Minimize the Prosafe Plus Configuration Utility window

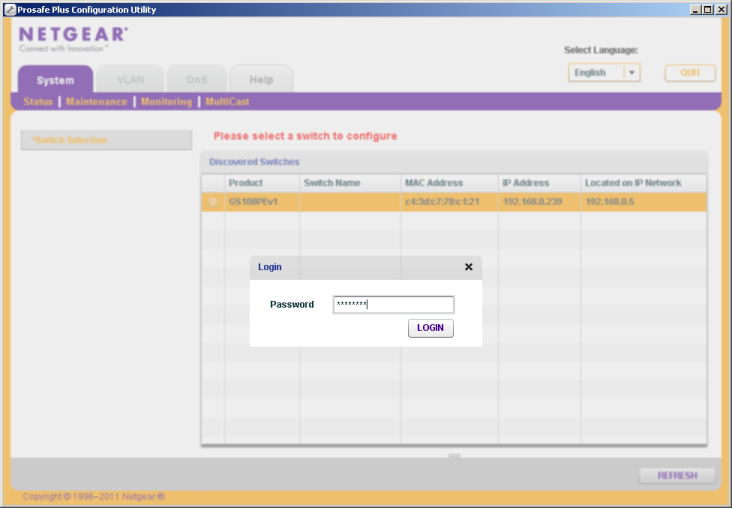pyautogui.click(x=696, y=9)
